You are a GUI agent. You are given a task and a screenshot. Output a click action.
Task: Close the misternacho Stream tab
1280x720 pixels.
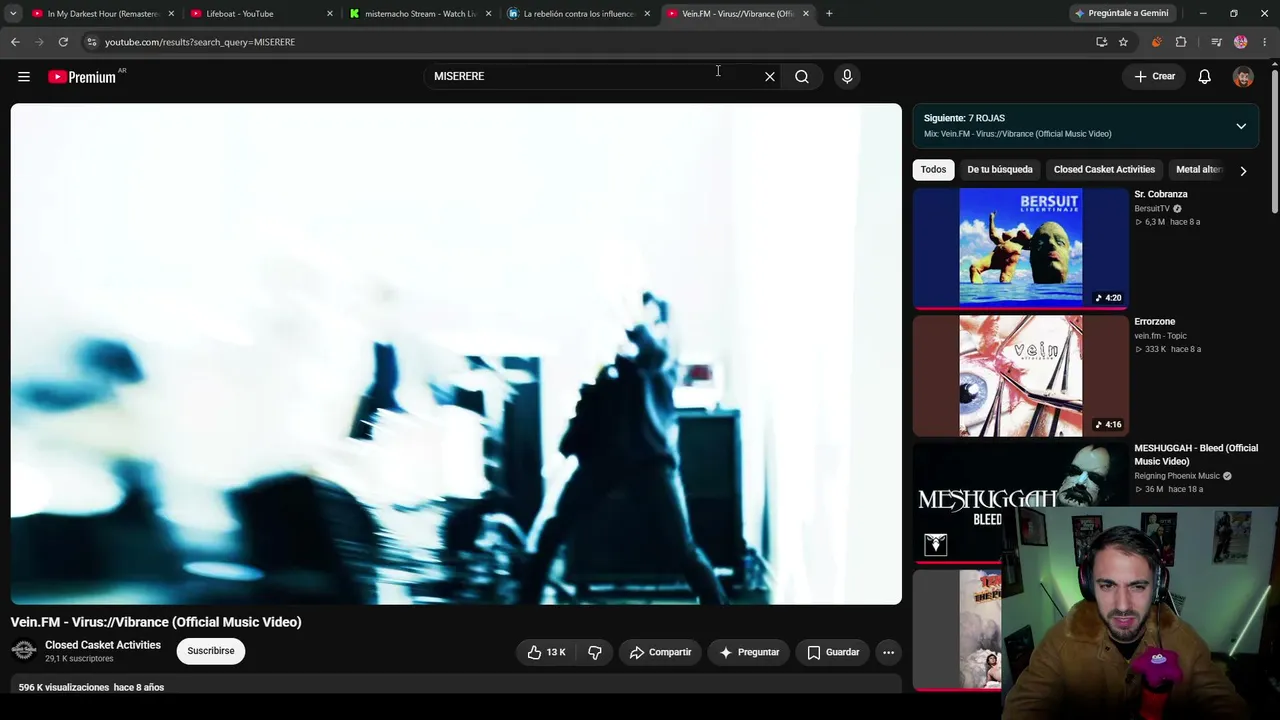(488, 14)
